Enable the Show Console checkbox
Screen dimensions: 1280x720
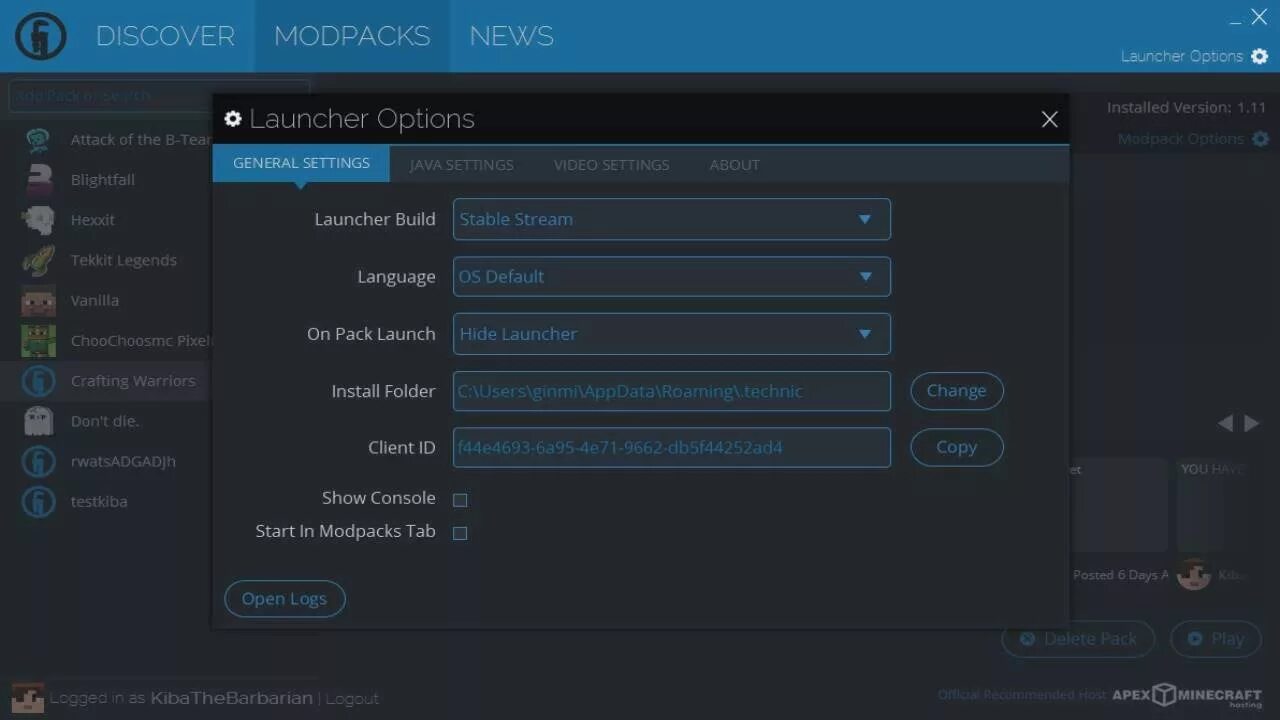pyautogui.click(x=460, y=499)
